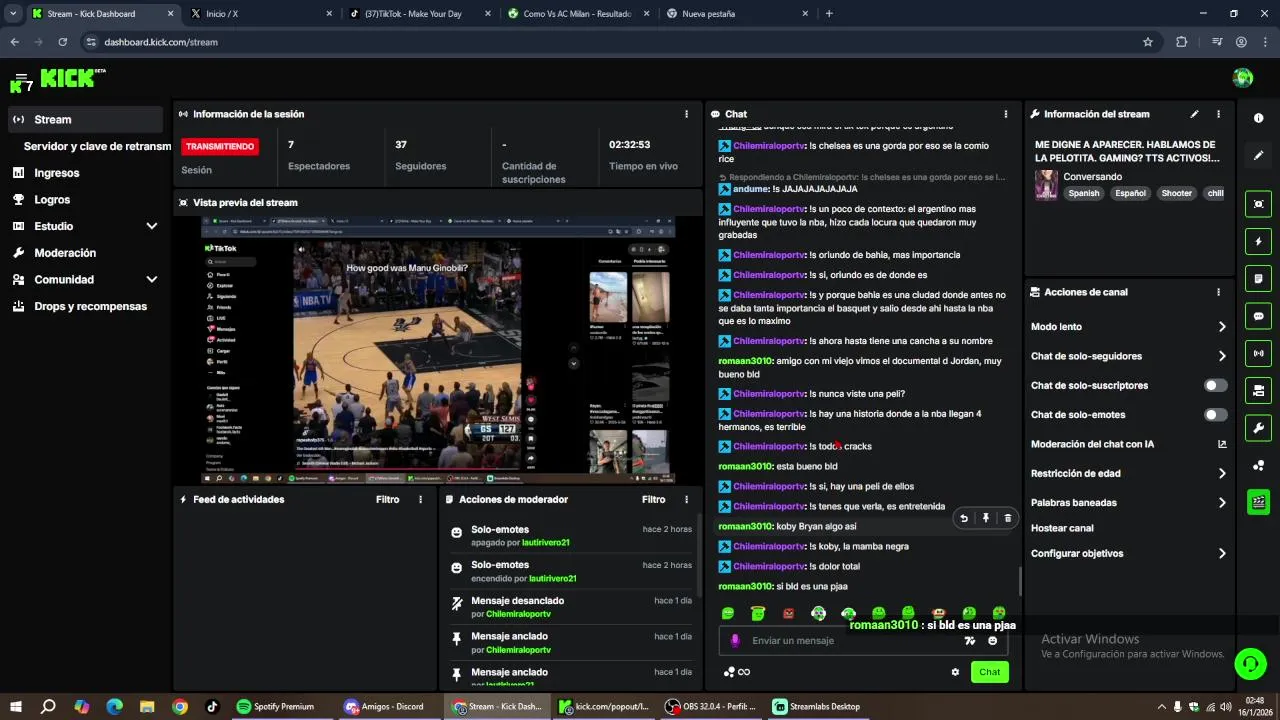Viewport: 1280px width, 720px height.
Task: Open options menu for Información de la sesión
Action: click(686, 114)
